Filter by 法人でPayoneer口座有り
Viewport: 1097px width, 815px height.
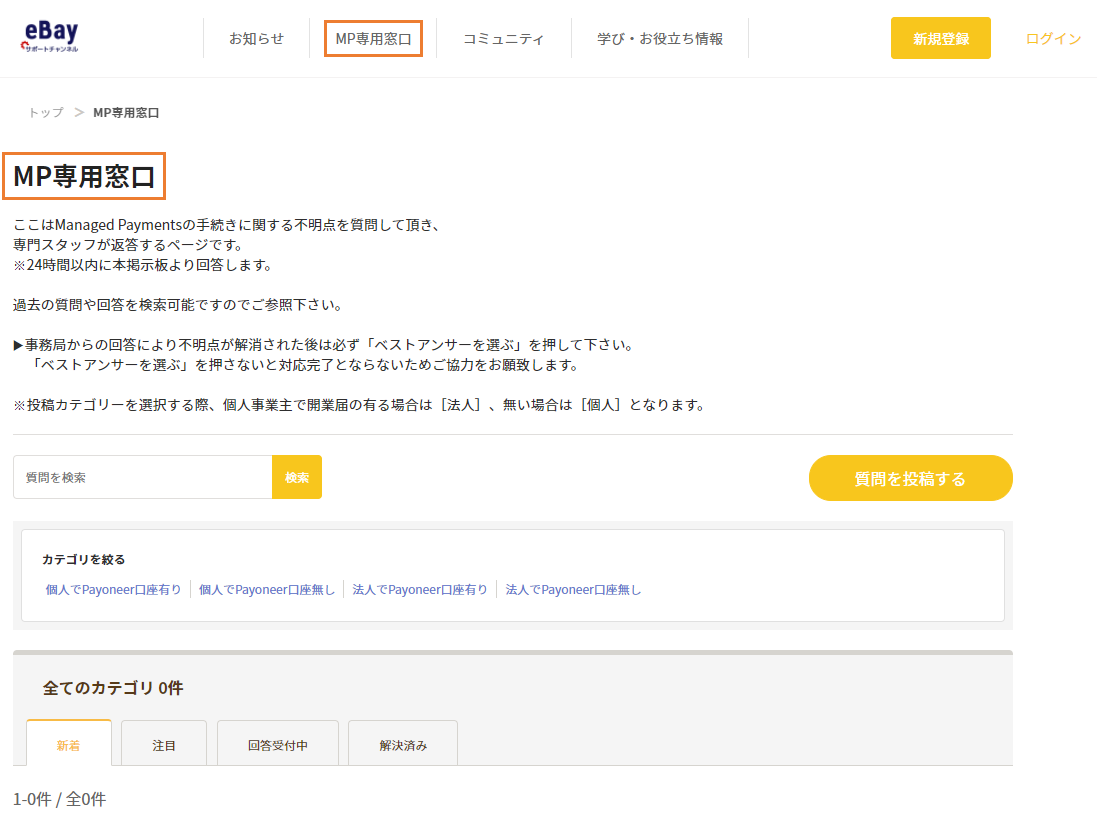(420, 590)
